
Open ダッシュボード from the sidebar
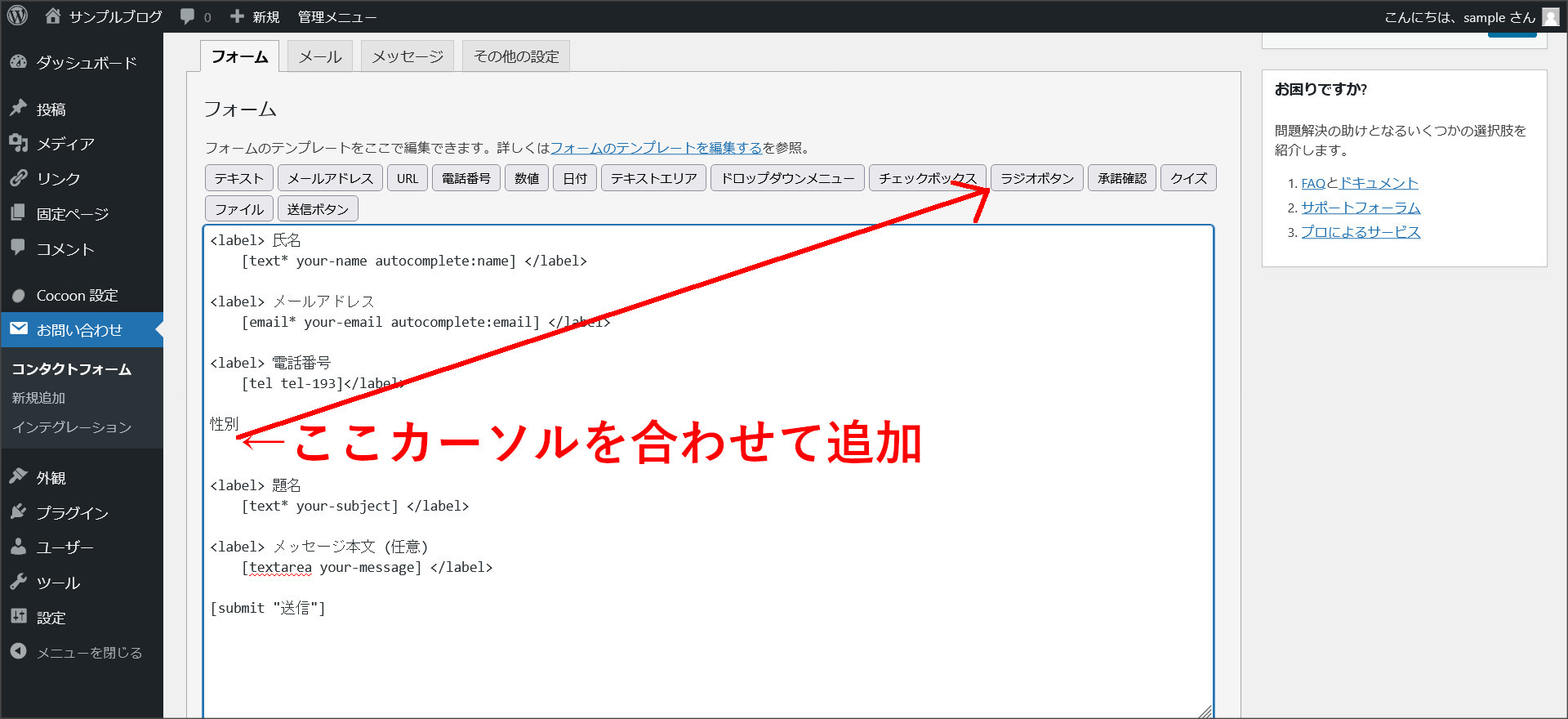(86, 63)
